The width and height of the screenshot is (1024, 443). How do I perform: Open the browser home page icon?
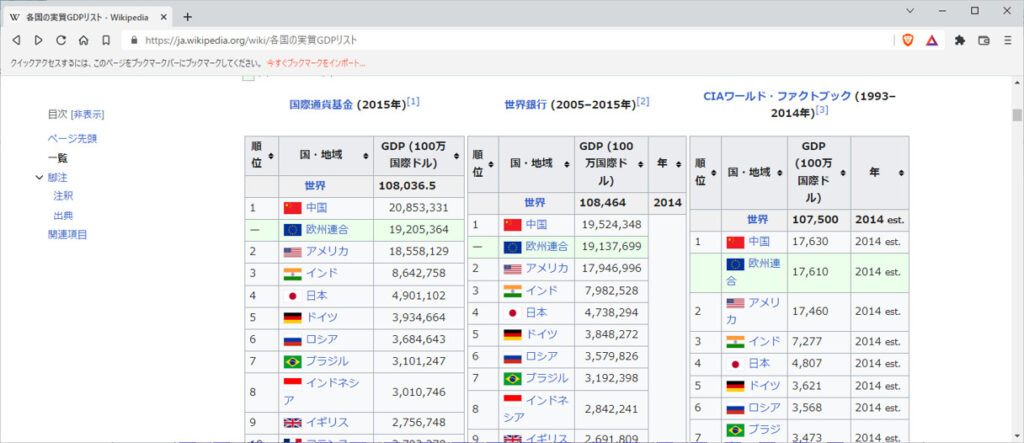click(84, 40)
